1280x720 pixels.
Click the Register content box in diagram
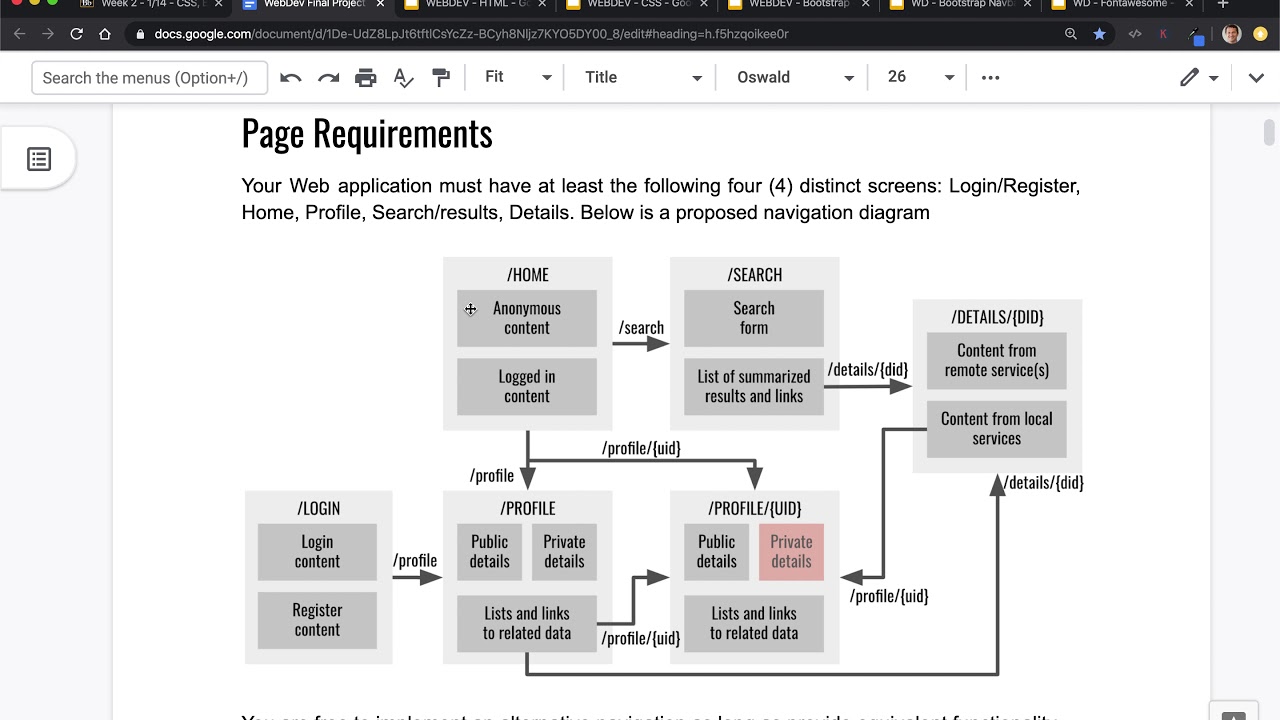tap(317, 620)
